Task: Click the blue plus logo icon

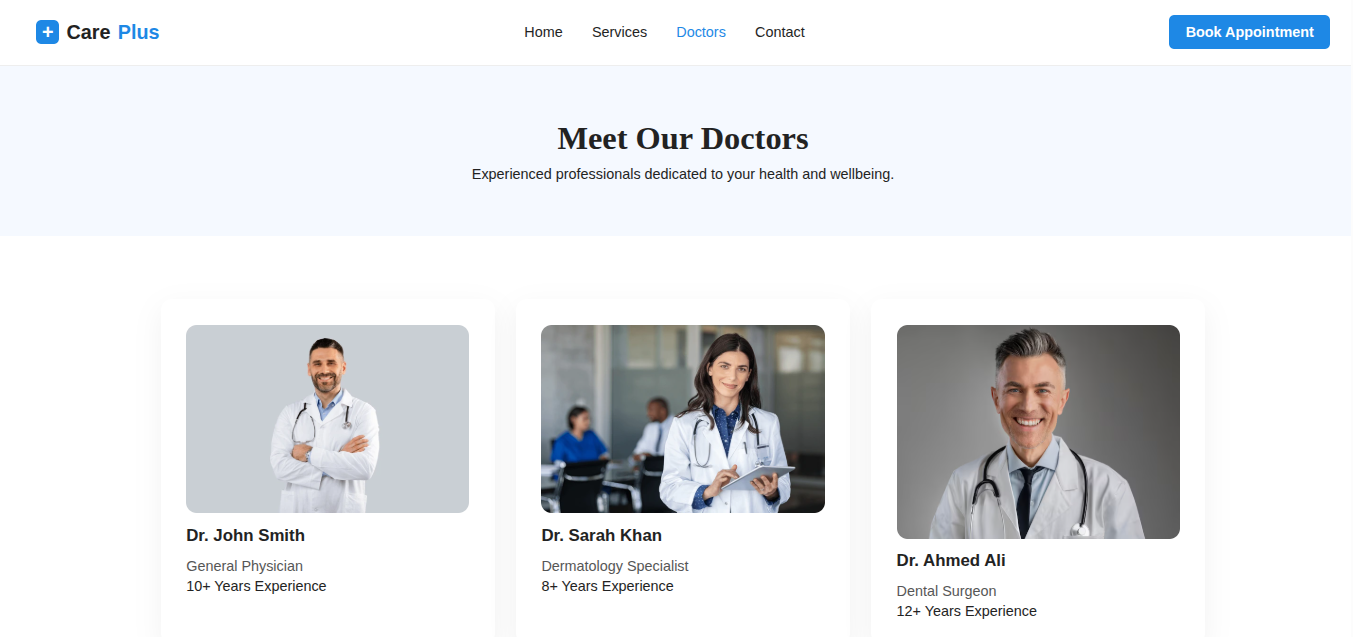Action: [47, 32]
